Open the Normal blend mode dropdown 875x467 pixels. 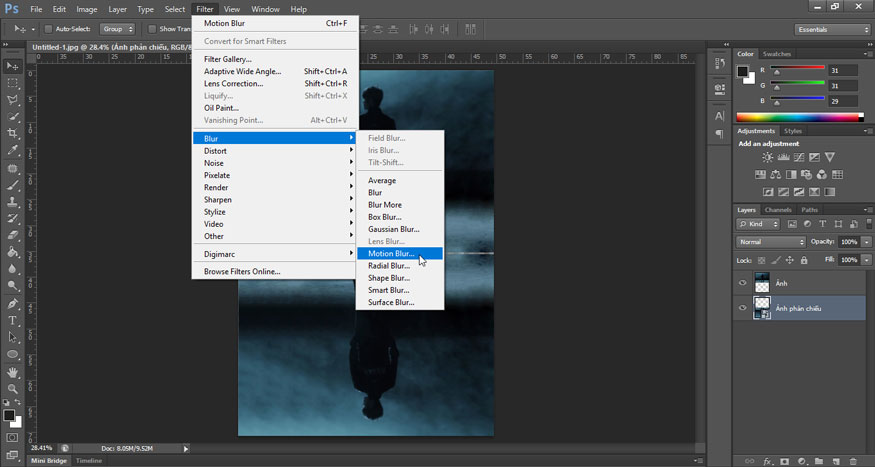771,242
